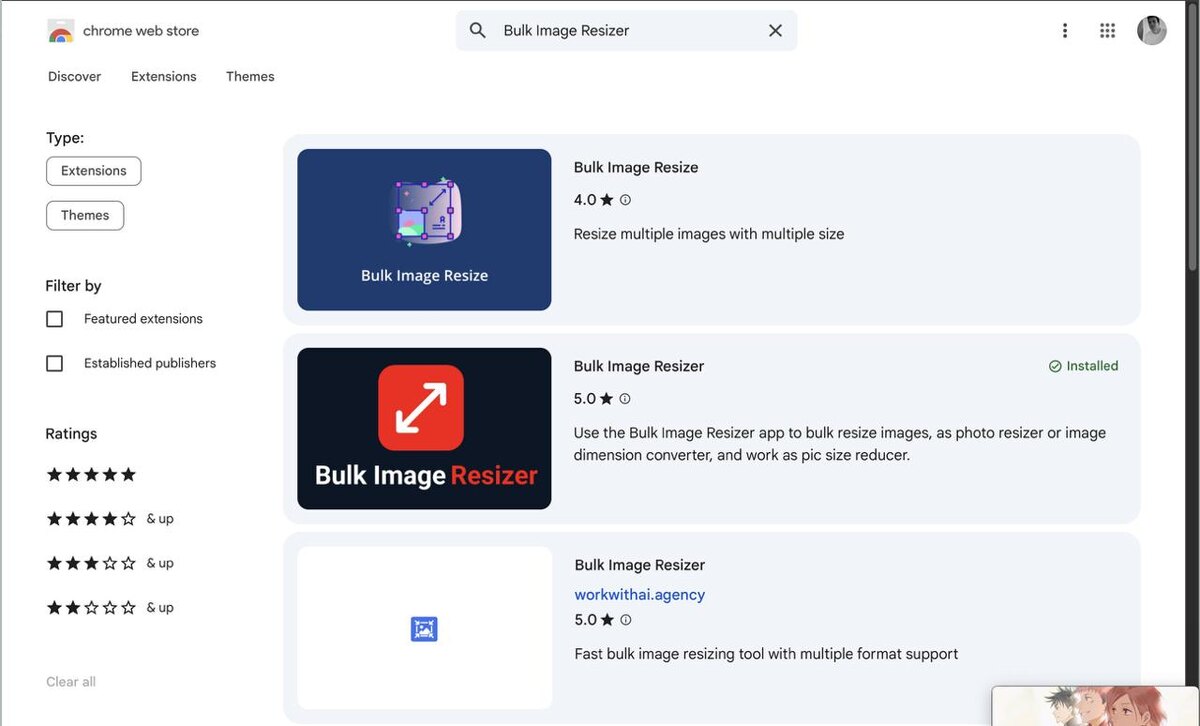
Task: Open the account profile avatar
Action: (1152, 31)
